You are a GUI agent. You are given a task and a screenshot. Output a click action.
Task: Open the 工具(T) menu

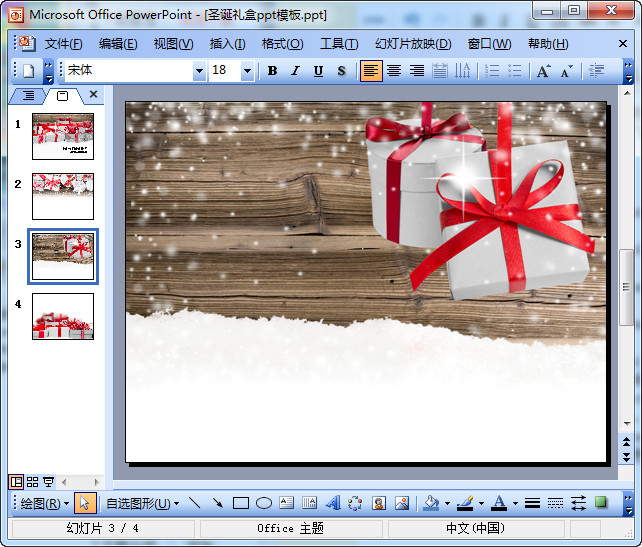(x=339, y=43)
